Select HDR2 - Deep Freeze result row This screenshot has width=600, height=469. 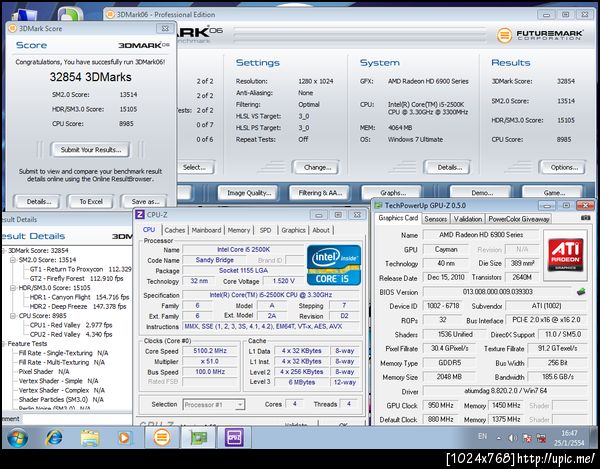tap(78, 306)
